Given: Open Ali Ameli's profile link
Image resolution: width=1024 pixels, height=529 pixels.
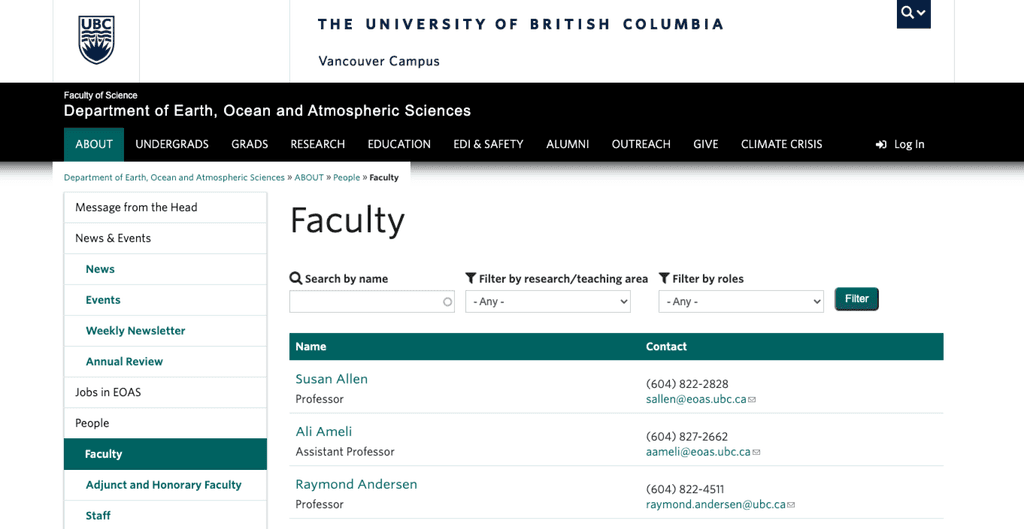Looking at the screenshot, I should (x=323, y=432).
